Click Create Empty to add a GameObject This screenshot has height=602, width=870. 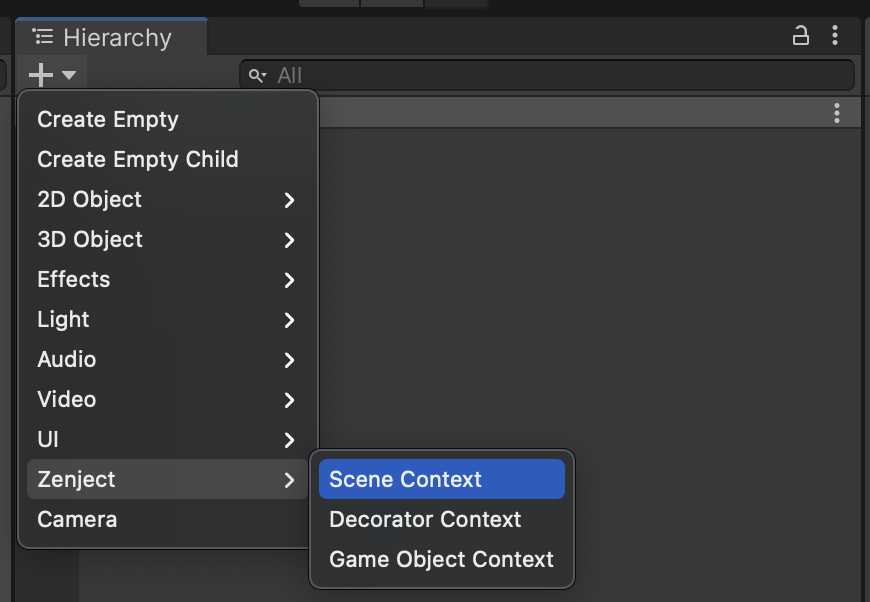click(107, 119)
